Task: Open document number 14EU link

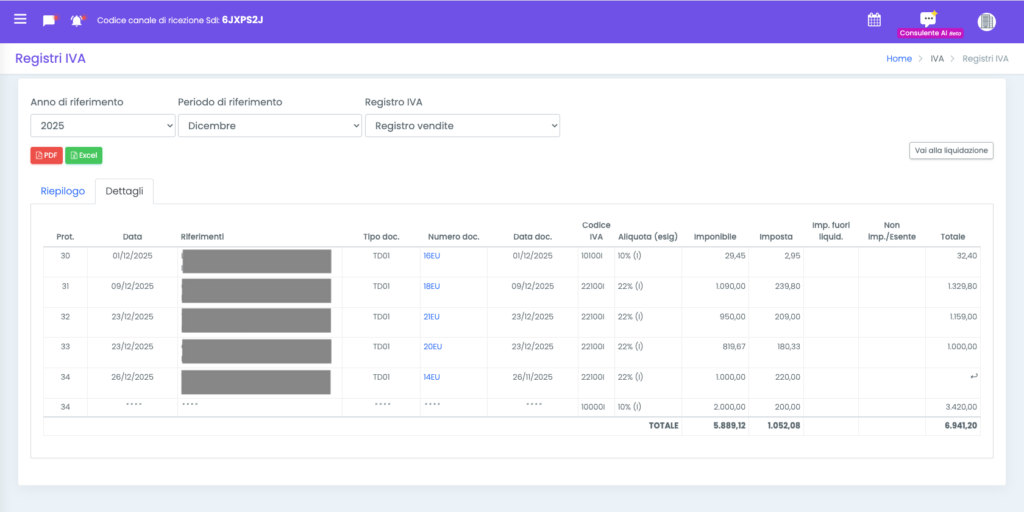Action: point(432,377)
